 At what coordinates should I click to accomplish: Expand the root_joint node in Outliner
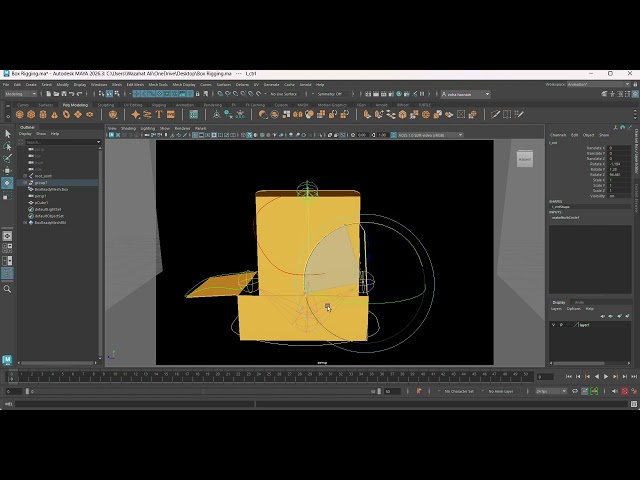pyautogui.click(x=25, y=176)
